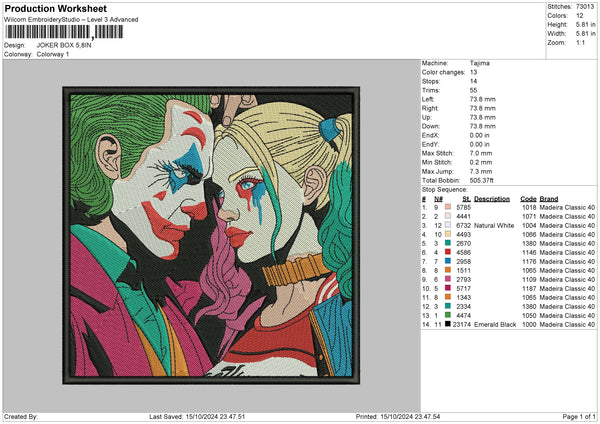Click the EndX value '0.00 in'
Viewport: 600px width, 424px height.
click(479, 135)
